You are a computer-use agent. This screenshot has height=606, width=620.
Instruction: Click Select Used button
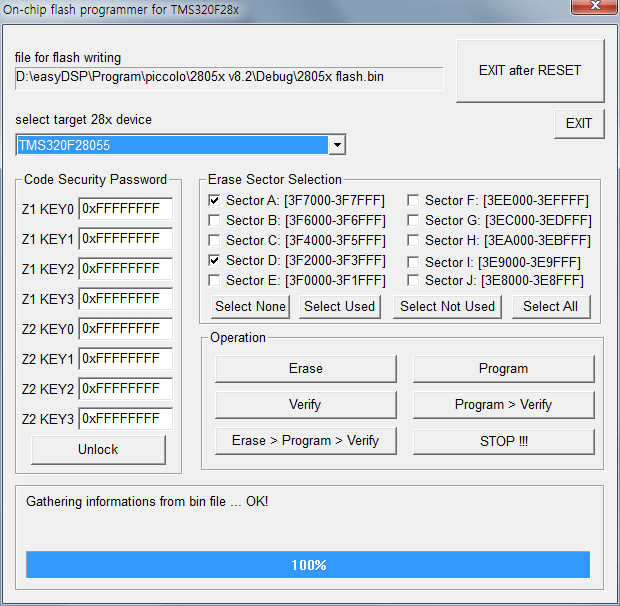tap(340, 306)
